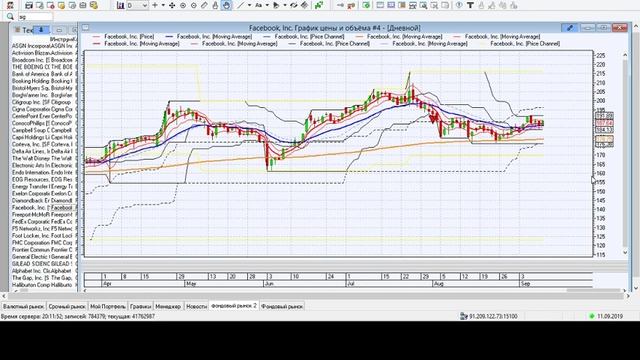Click the user accounts icon in the toolbar
The height and width of the screenshot is (360, 640).
pyautogui.click(x=10, y=5)
